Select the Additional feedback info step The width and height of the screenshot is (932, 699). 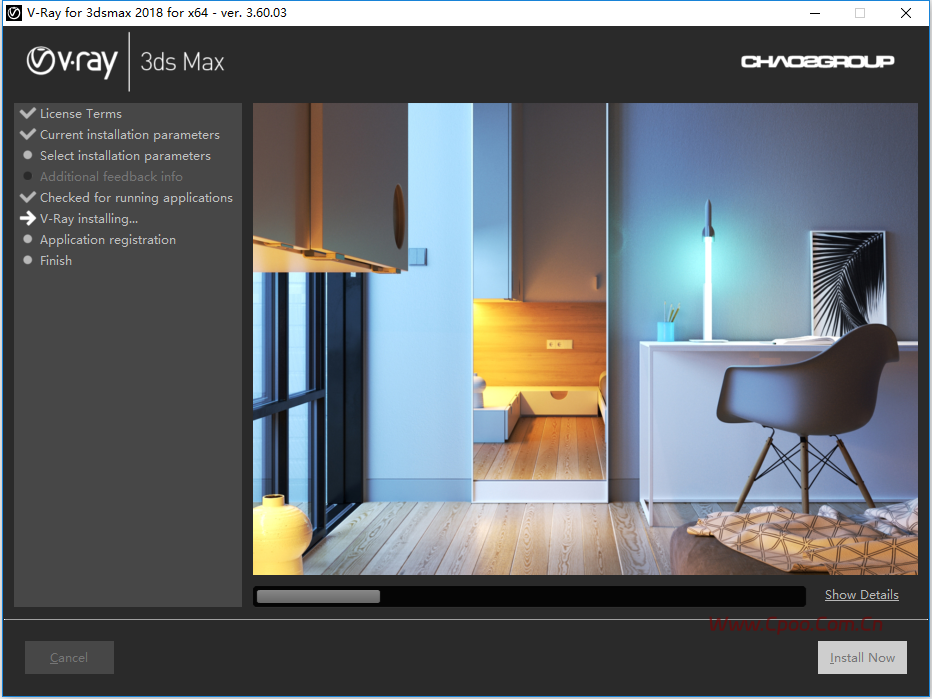tap(111, 177)
